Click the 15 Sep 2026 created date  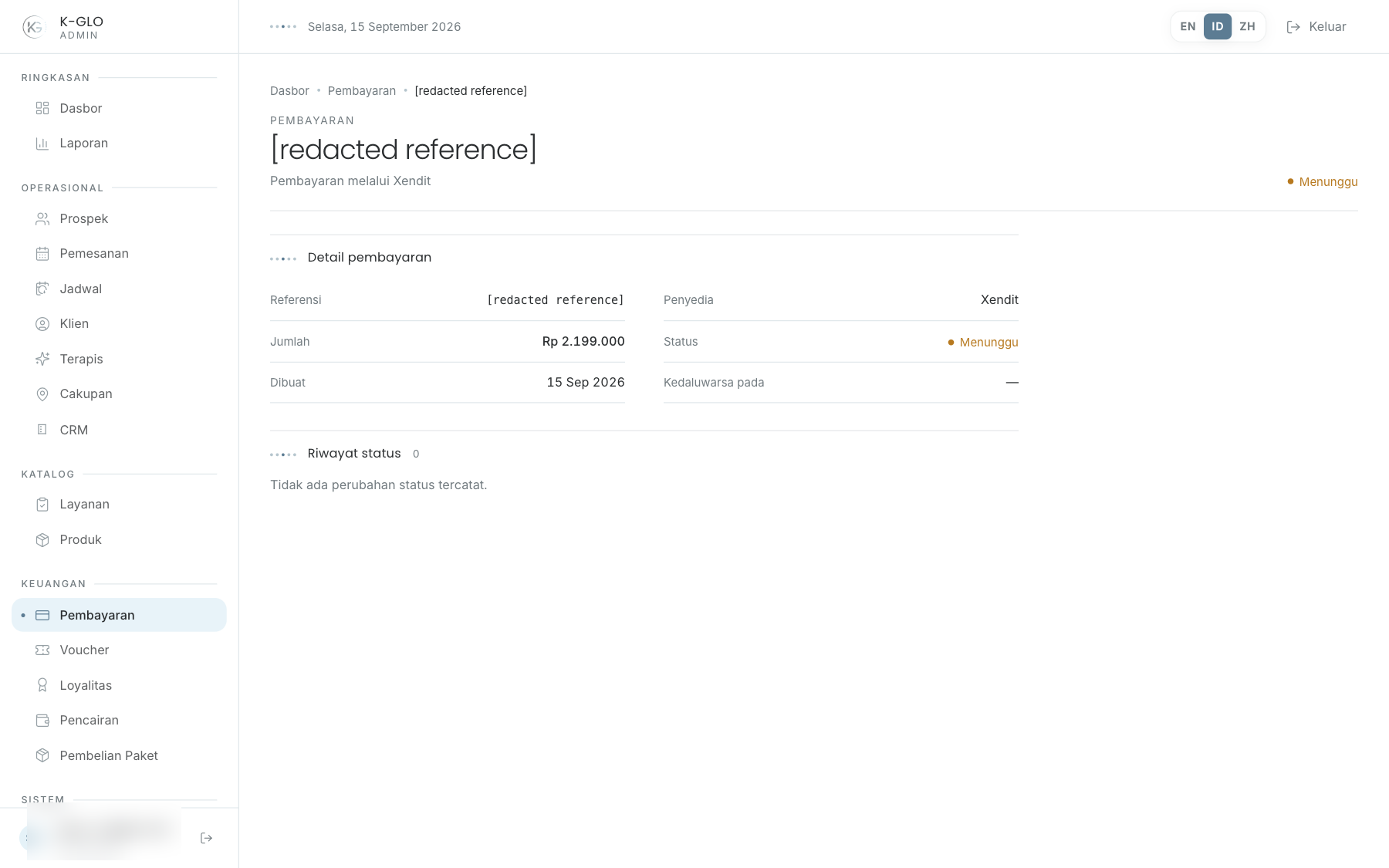(586, 382)
